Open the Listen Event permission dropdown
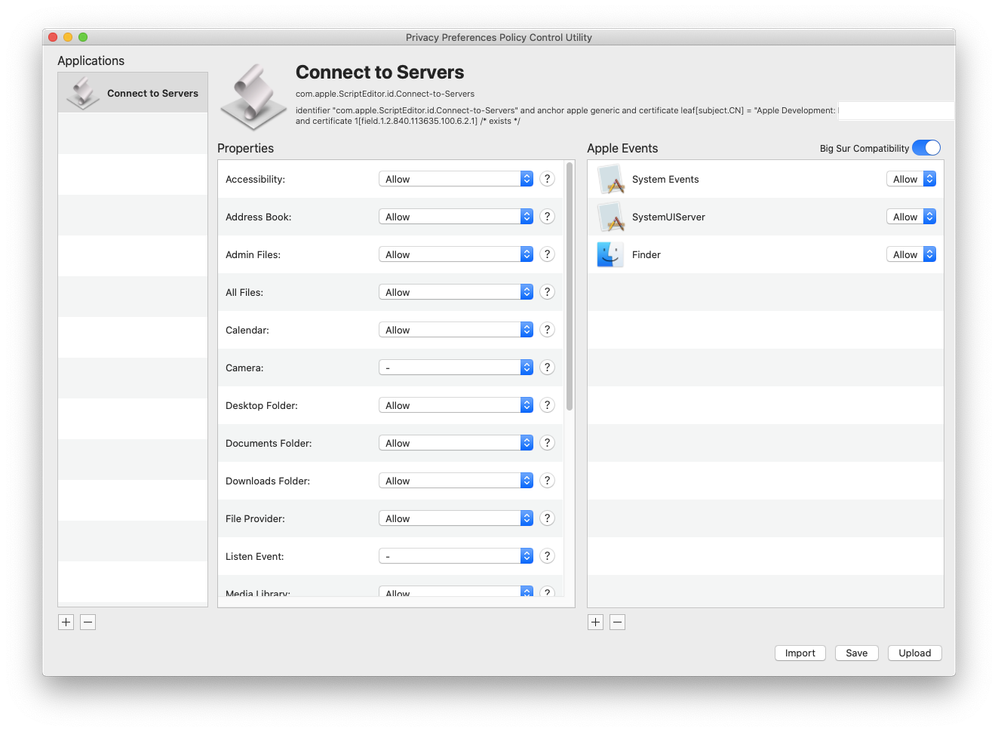This screenshot has width=998, height=732. coord(456,556)
